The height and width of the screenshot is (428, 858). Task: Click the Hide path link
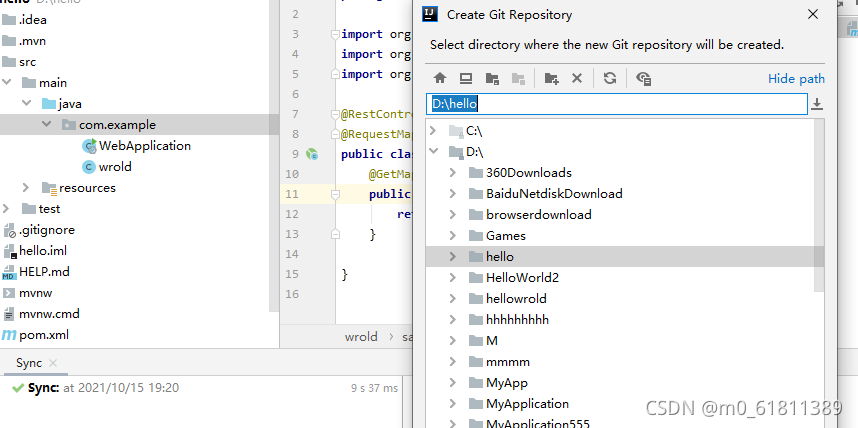click(x=796, y=78)
